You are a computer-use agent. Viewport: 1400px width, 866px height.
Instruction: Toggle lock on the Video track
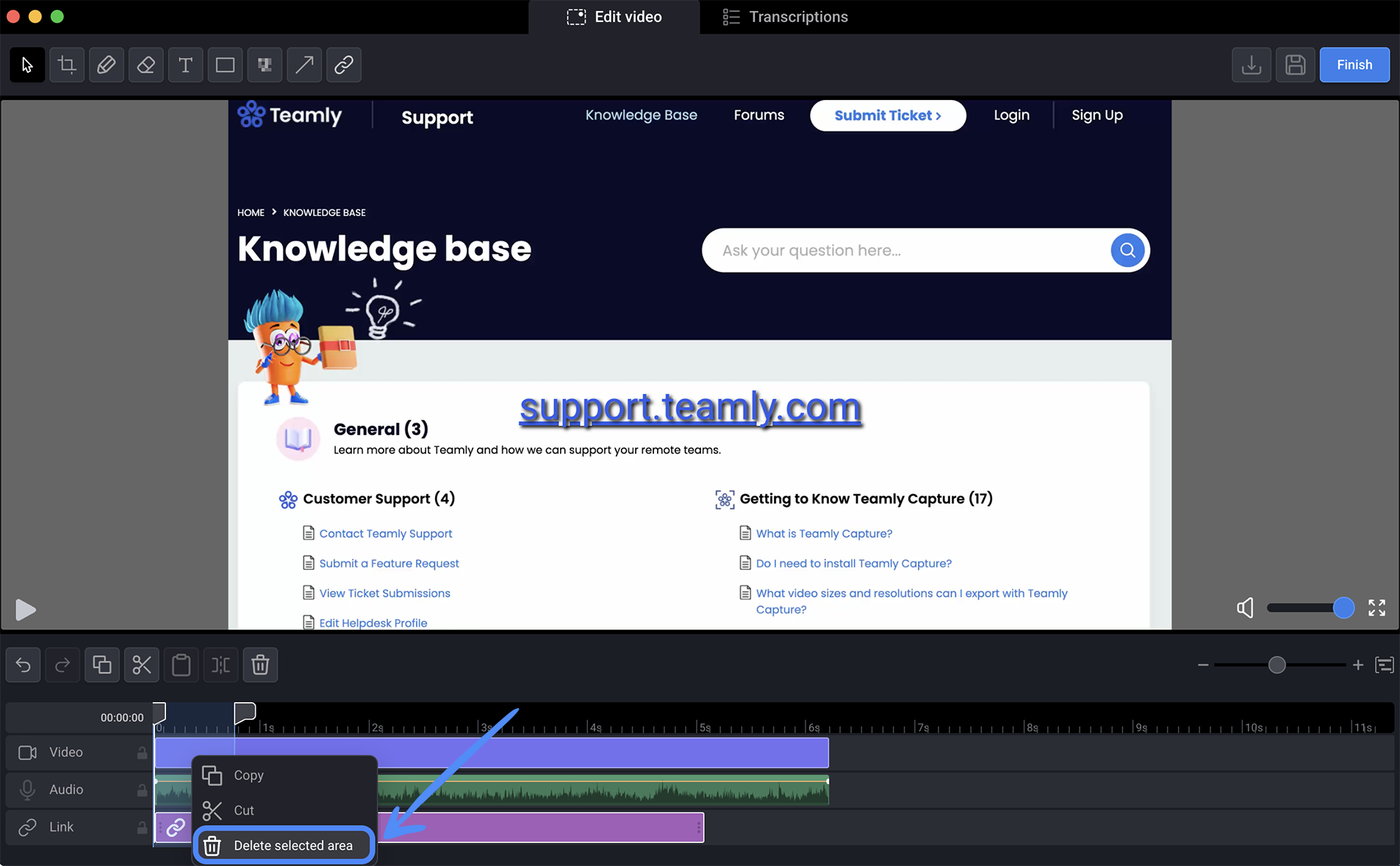(141, 753)
